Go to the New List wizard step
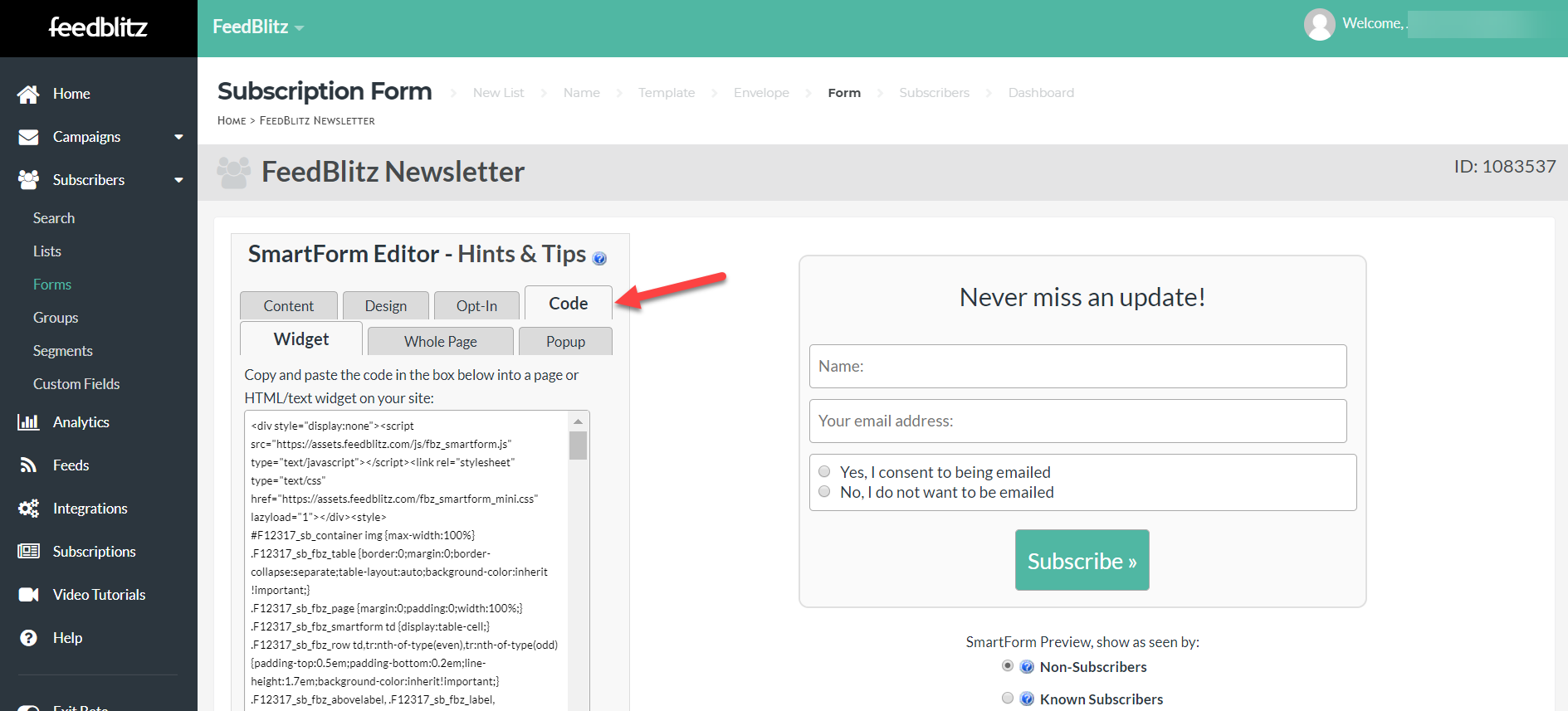The width and height of the screenshot is (1568, 711). coord(499,93)
